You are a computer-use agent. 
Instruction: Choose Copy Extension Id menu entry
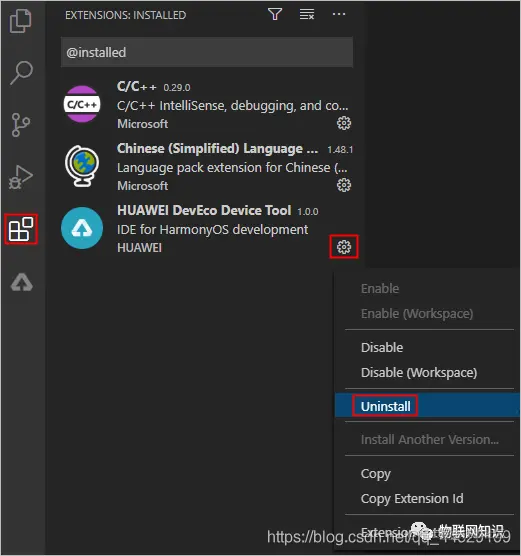412,499
